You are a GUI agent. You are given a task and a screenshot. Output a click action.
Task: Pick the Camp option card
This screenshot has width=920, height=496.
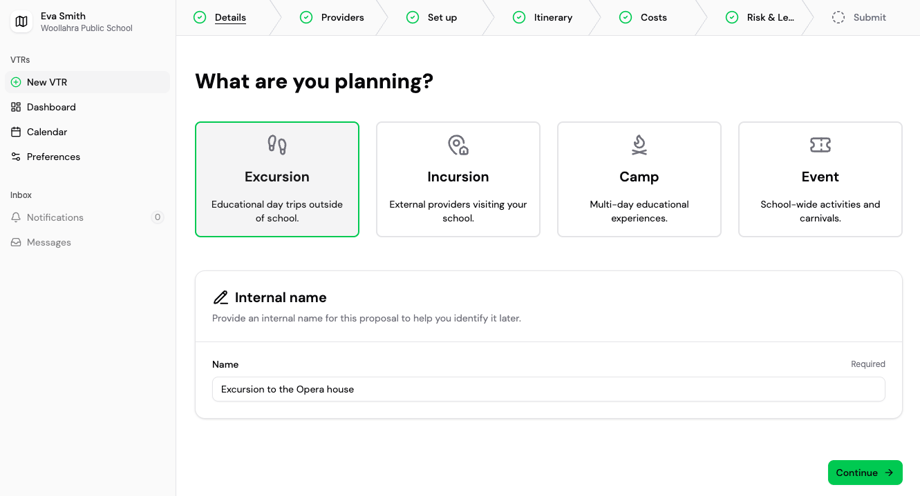pos(639,179)
